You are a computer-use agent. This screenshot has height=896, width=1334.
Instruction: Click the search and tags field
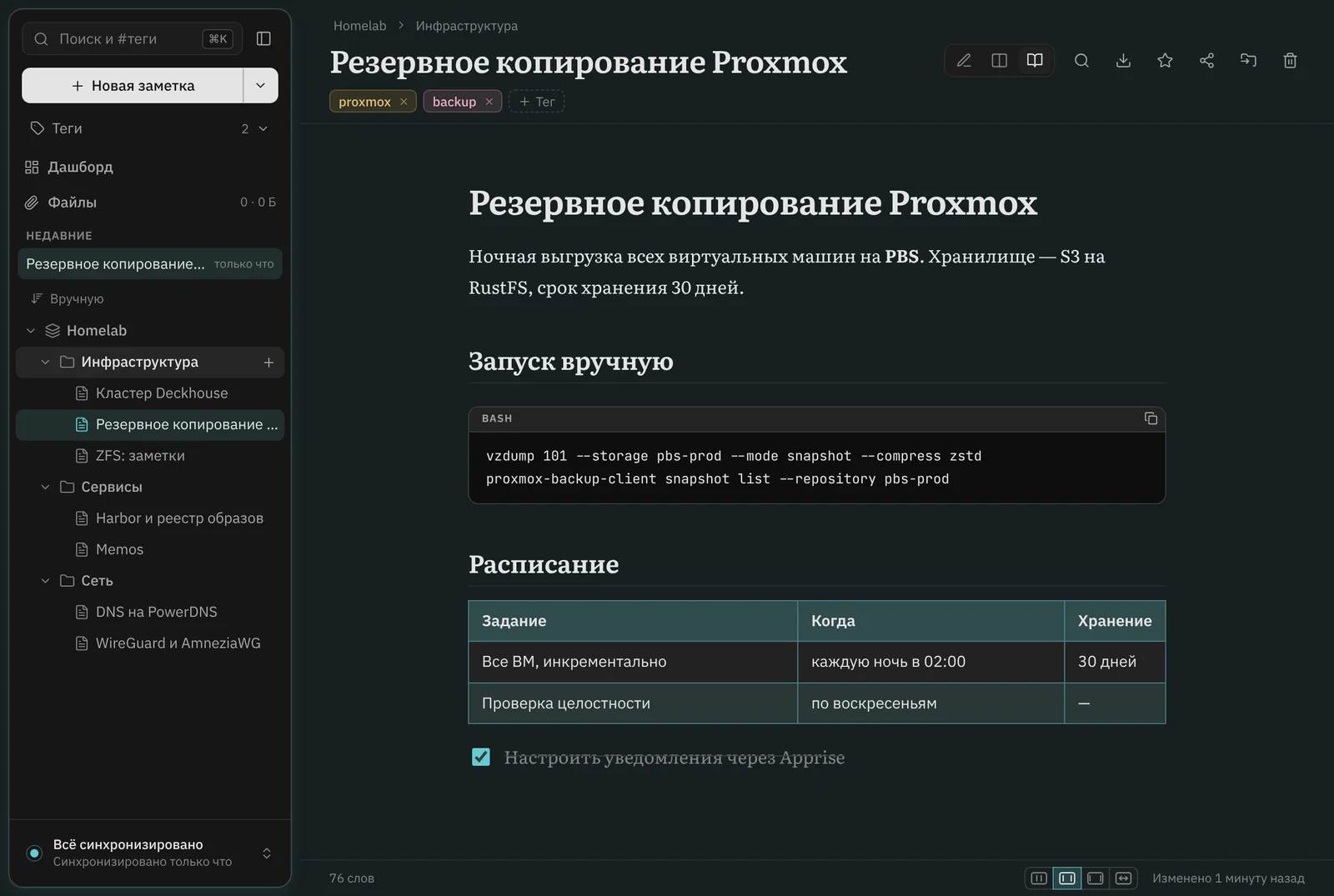[x=132, y=38]
